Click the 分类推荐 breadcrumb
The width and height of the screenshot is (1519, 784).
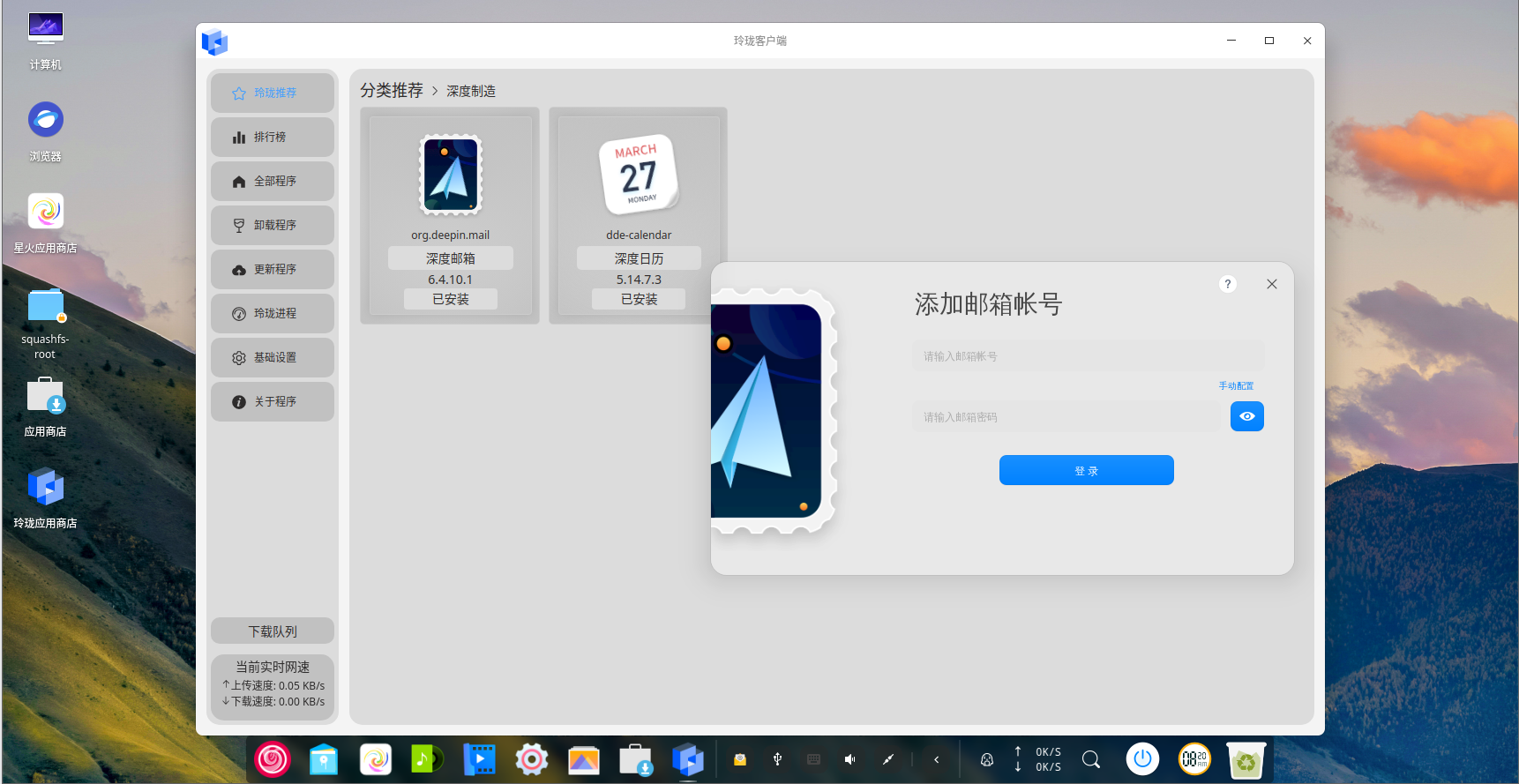pyautogui.click(x=392, y=91)
